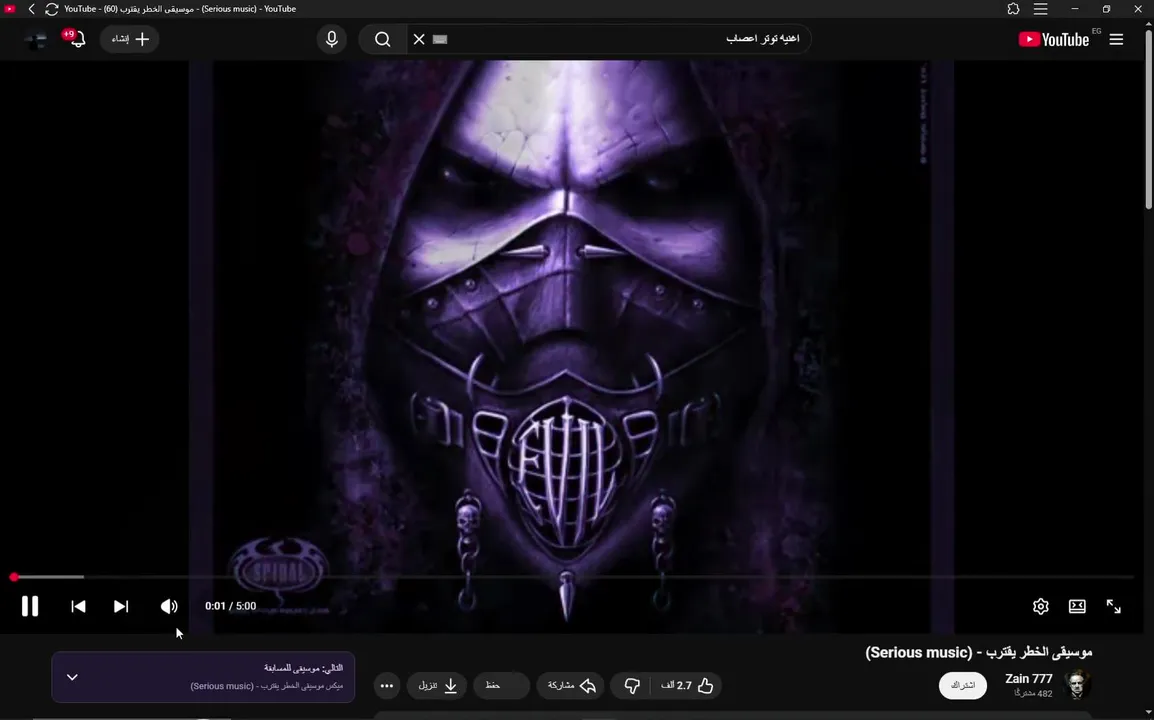Viewport: 1154px width, 720px height.
Task: Subscribe to Zain 777 channel (اشتراك)
Action: tap(963, 685)
